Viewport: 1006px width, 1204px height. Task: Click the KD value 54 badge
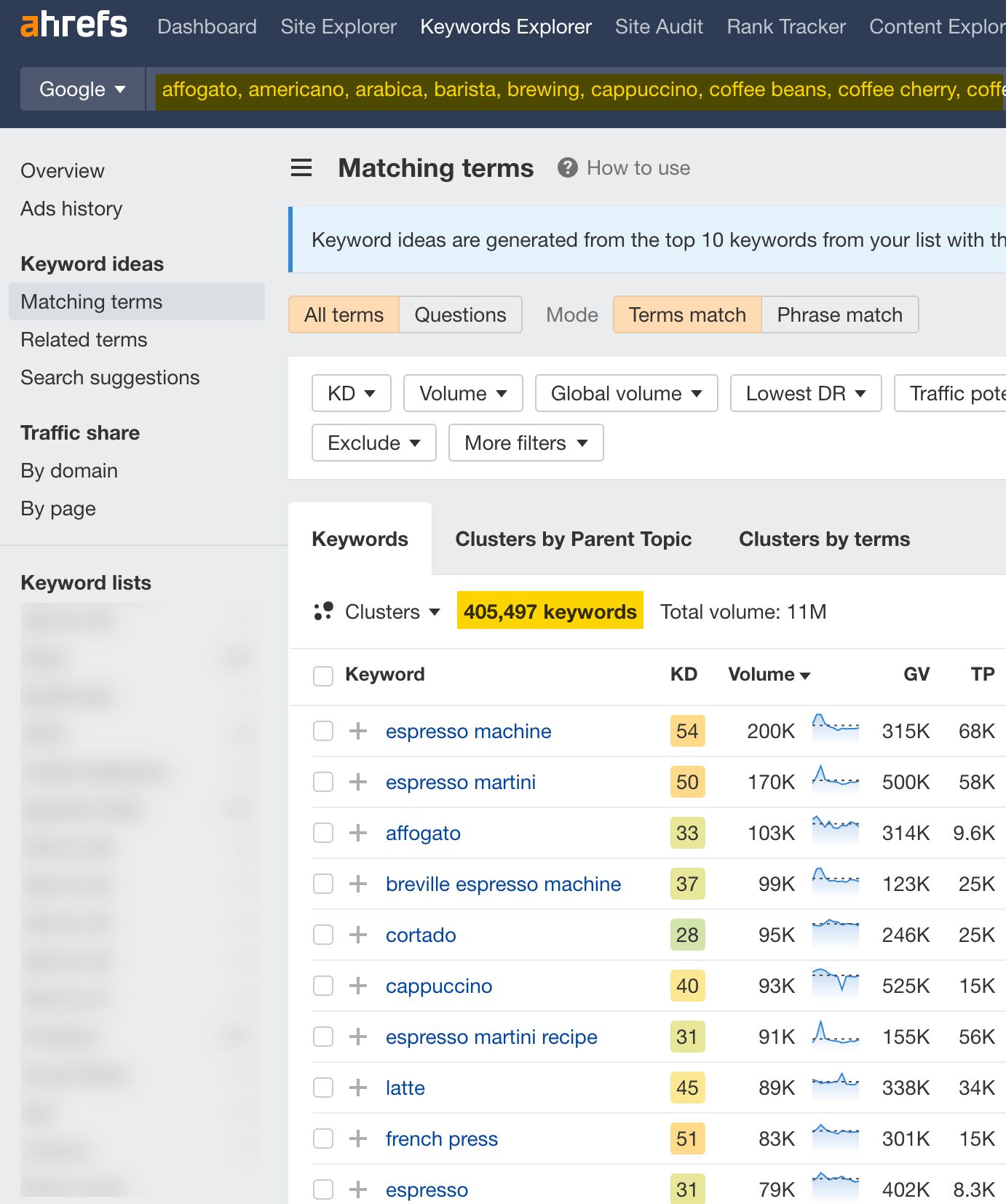pos(687,731)
